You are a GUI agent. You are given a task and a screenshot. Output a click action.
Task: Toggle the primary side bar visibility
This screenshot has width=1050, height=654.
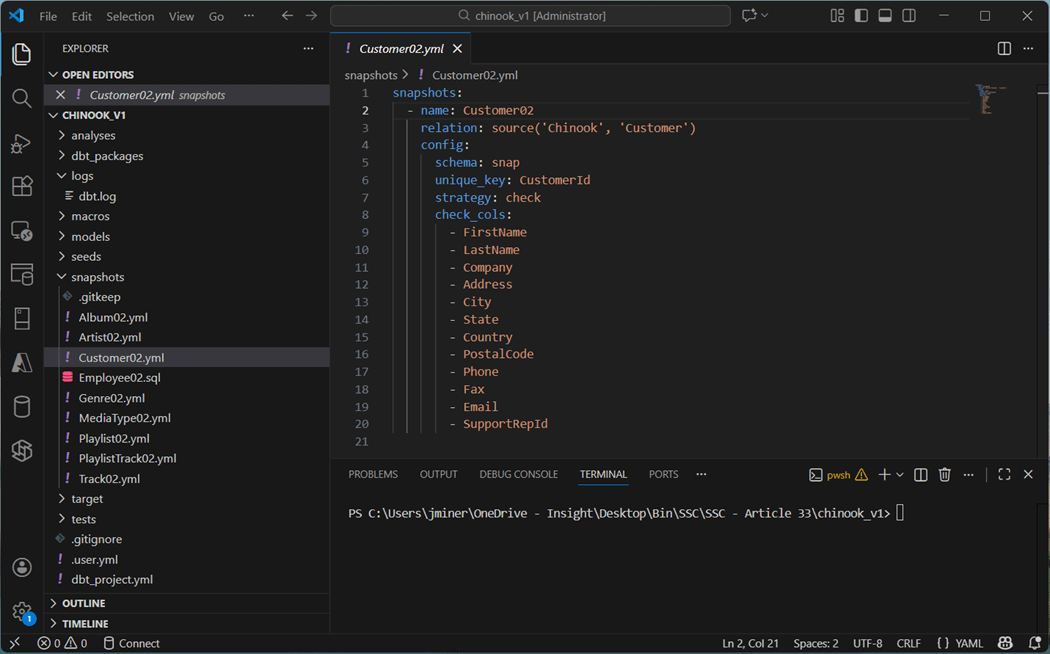861,16
